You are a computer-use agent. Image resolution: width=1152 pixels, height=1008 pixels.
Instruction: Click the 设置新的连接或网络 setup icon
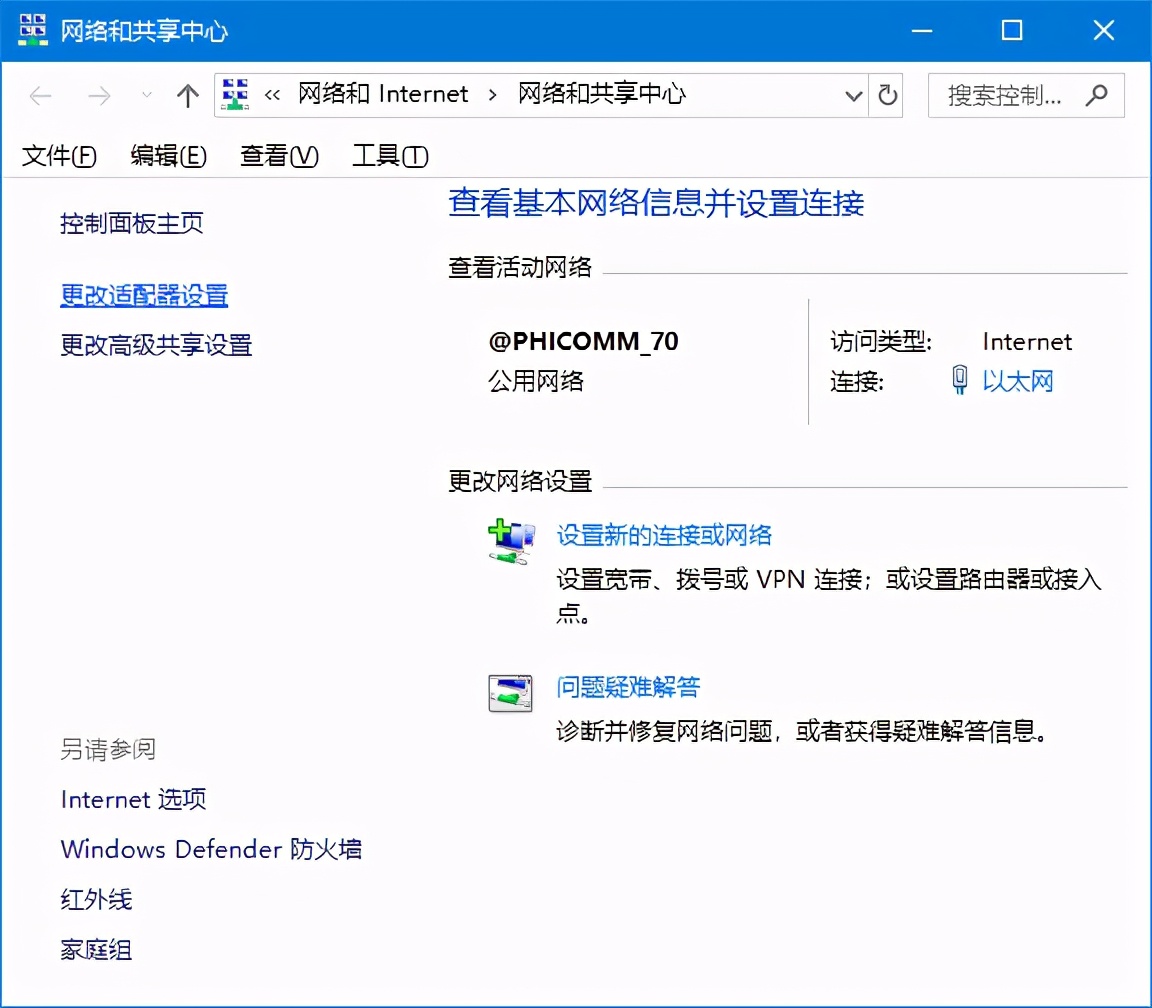coord(511,540)
